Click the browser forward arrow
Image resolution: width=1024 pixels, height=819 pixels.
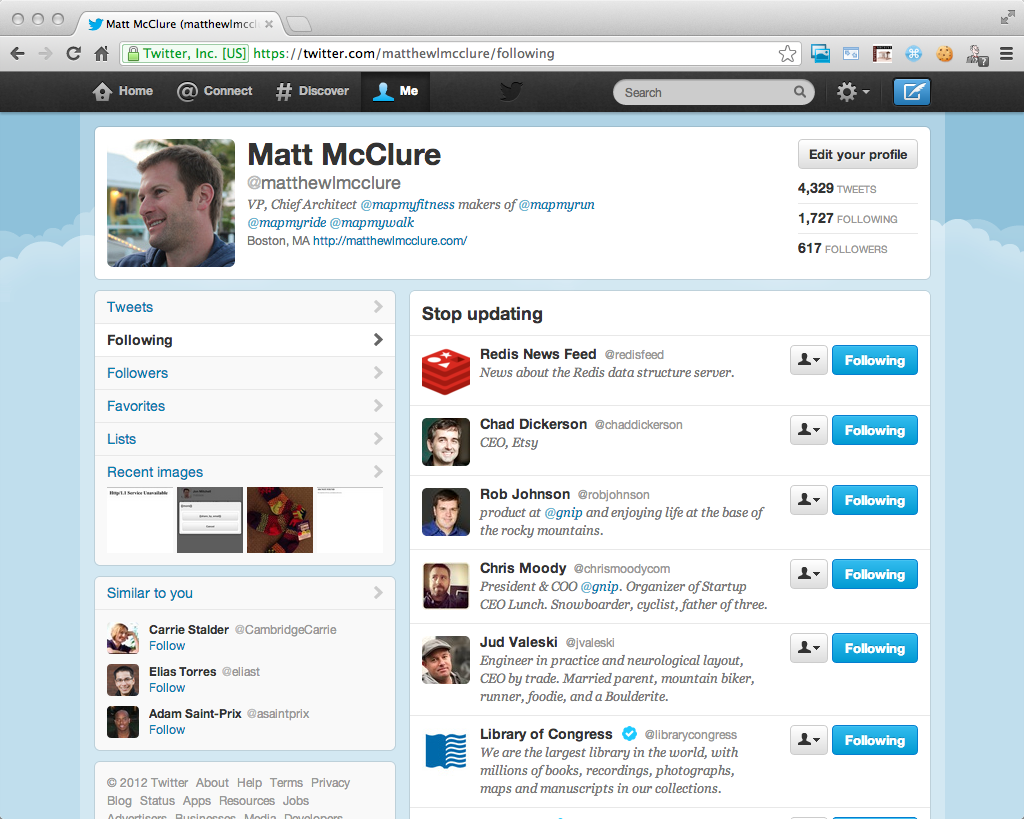coord(45,54)
